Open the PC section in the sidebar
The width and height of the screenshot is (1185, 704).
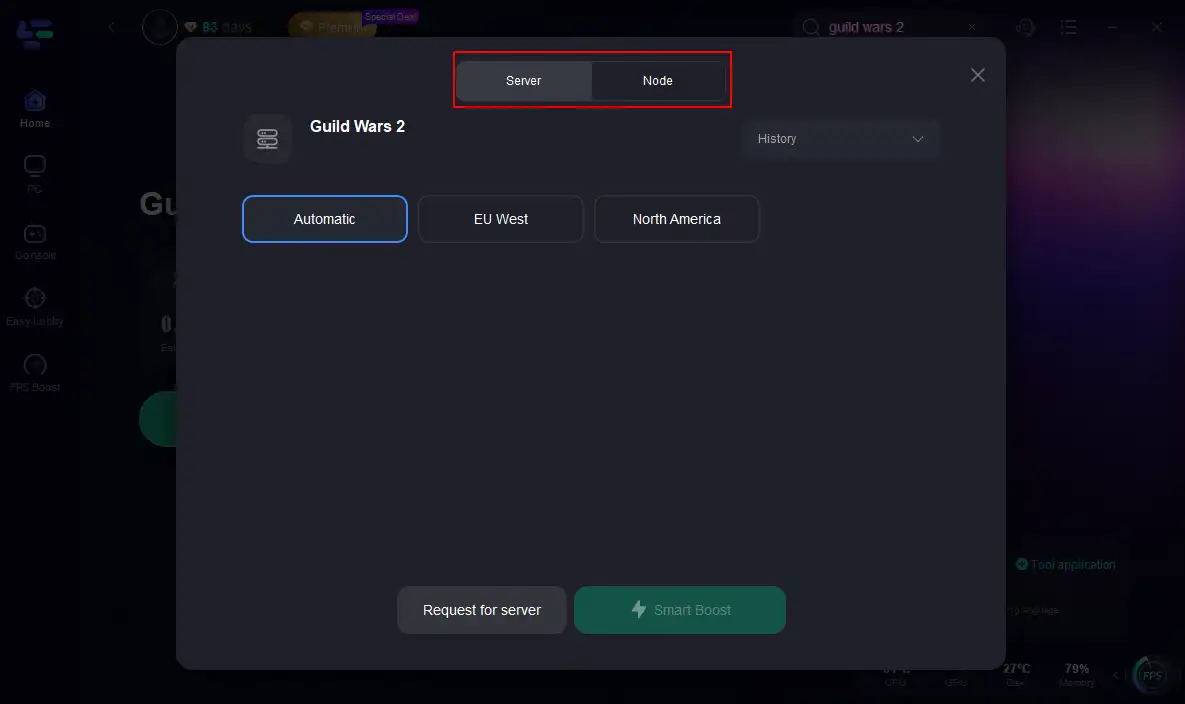click(x=35, y=166)
